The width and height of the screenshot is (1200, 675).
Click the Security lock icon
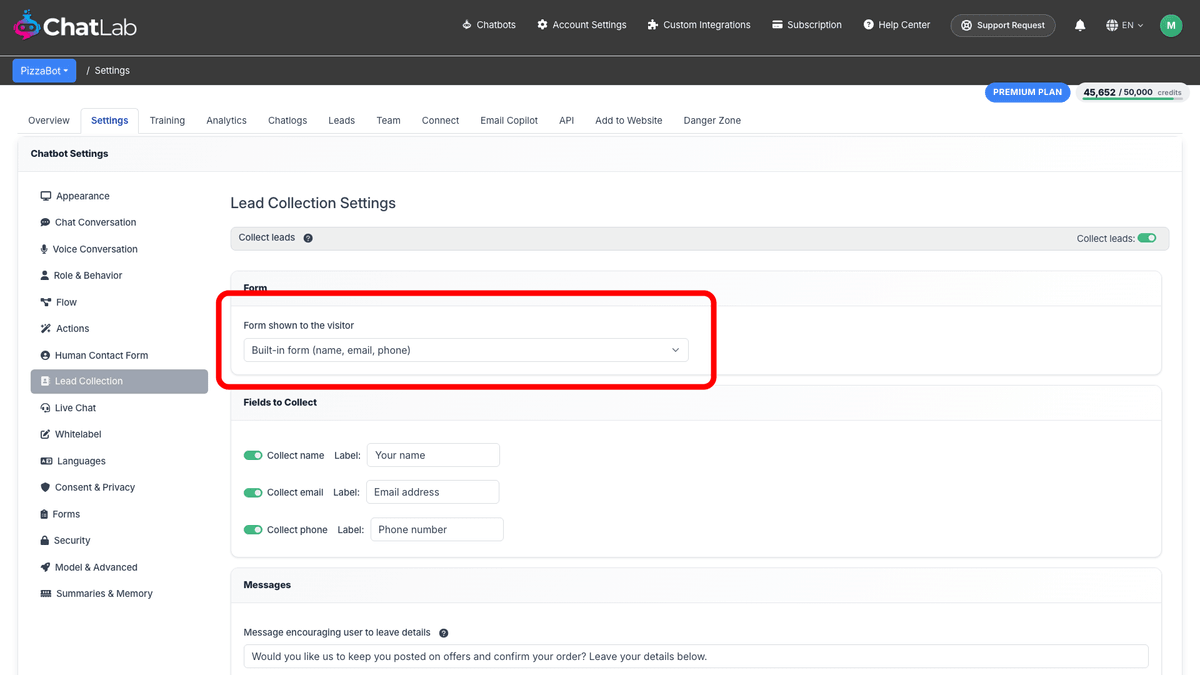[x=44, y=540]
